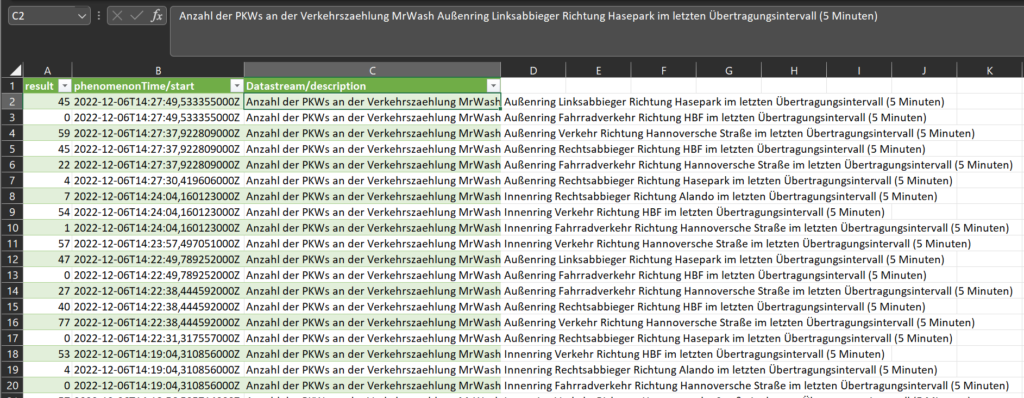Viewport: 1024px width, 398px height.
Task: Click description cell in row 10
Action: (372, 228)
